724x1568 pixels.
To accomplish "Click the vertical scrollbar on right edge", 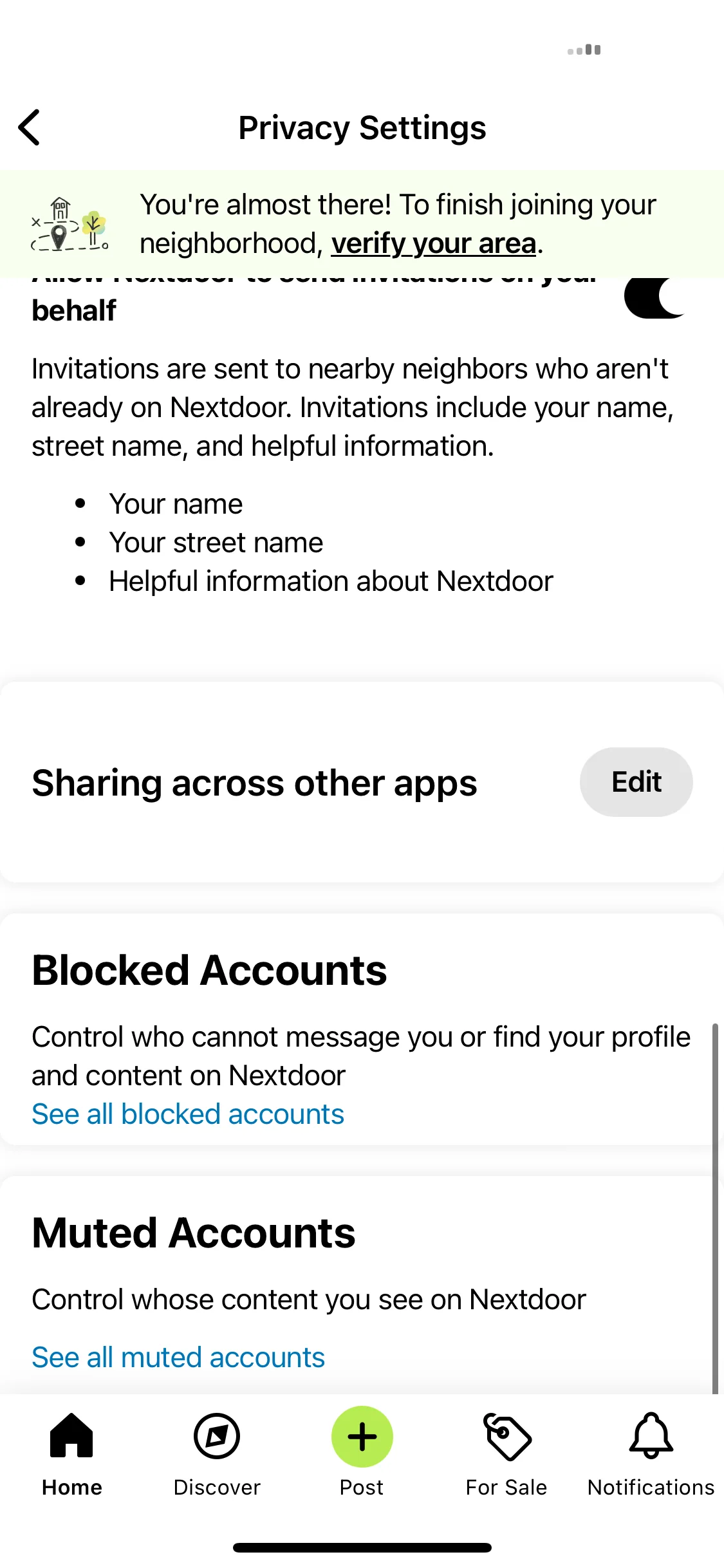I will click(715, 1208).
